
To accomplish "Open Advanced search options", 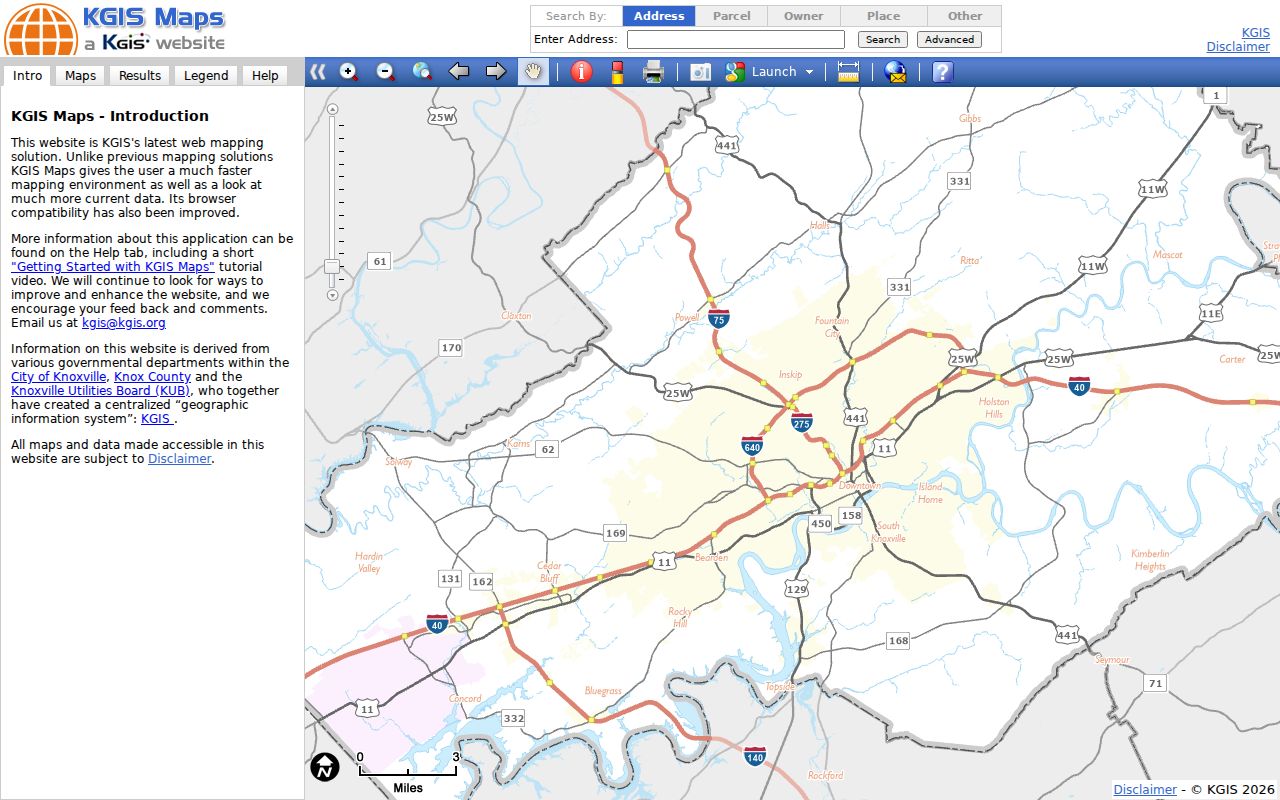I will 949,40.
